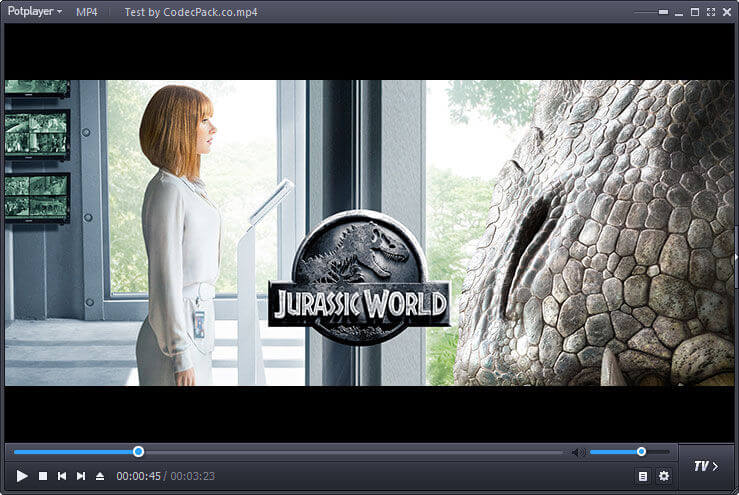The width and height of the screenshot is (739, 495).
Task: Mute audio with the speaker icon
Action: (x=578, y=452)
